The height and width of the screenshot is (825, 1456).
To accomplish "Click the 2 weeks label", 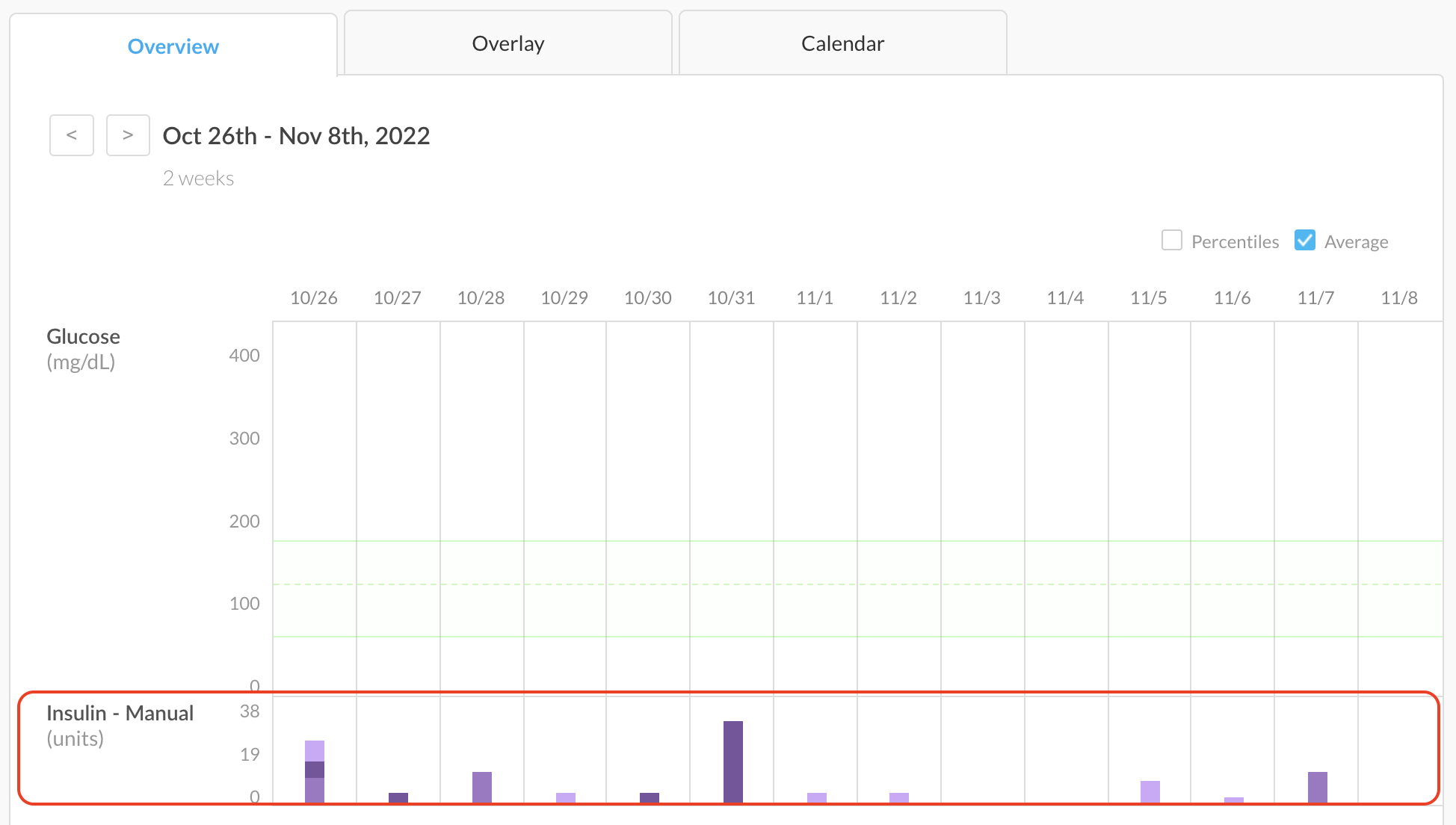I will click(198, 178).
